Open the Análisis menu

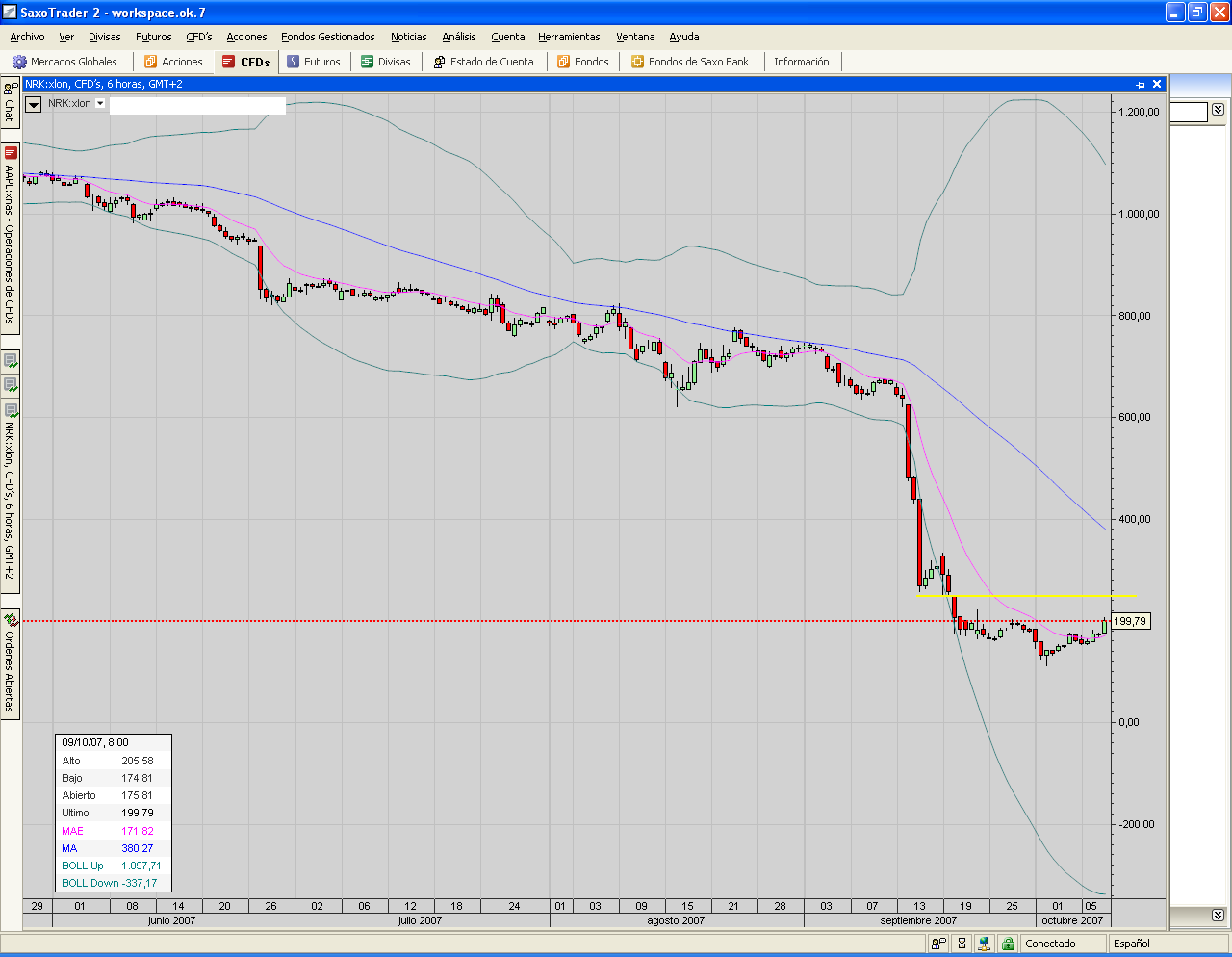tap(458, 37)
